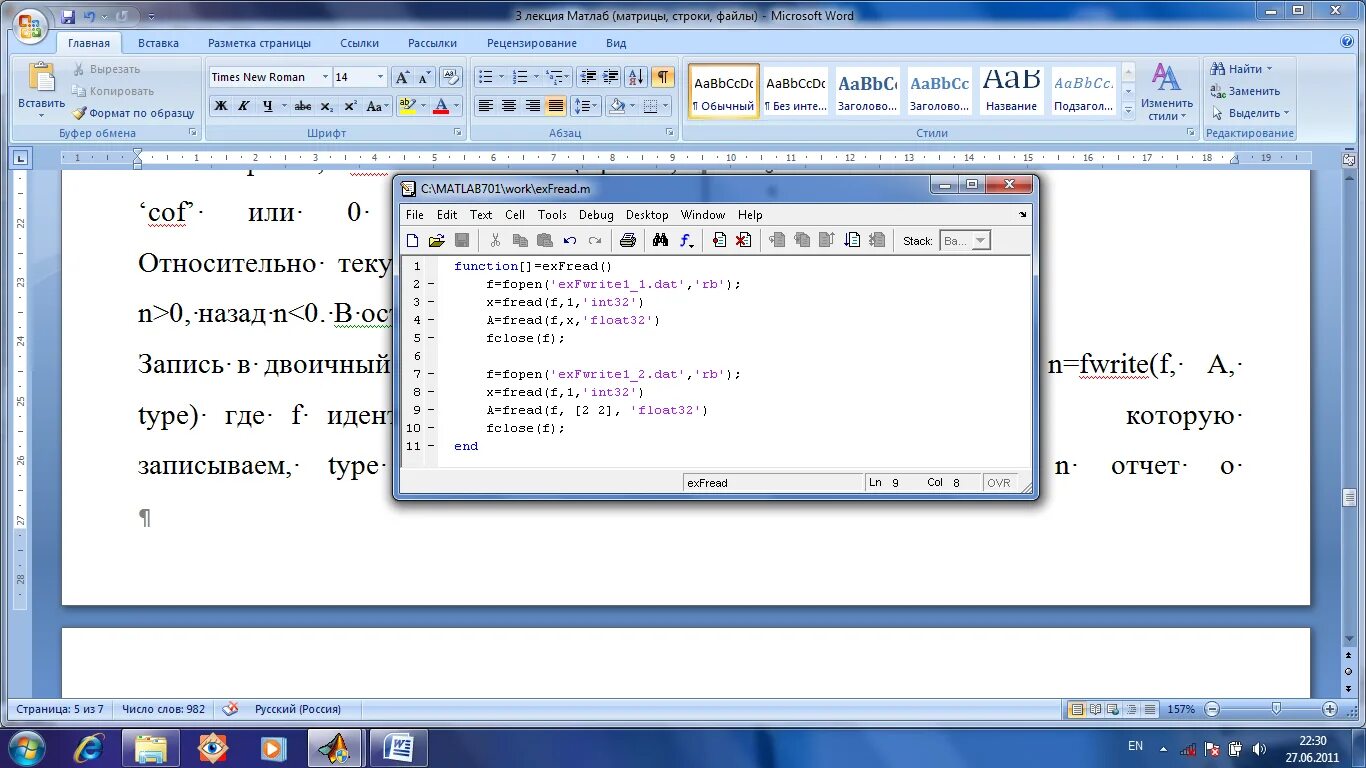Click Internet Explorer in the taskbar

89,748
